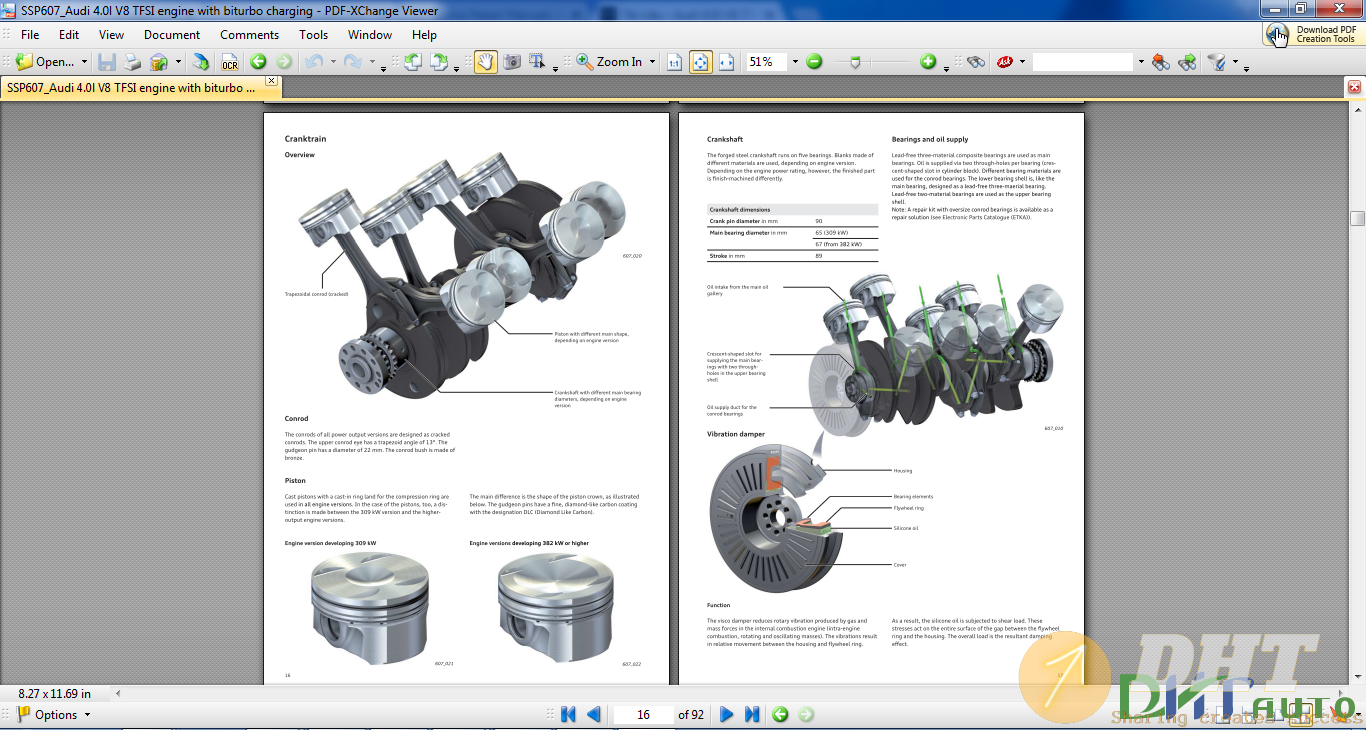1366x730 pixels.
Task: Toggle the Fit Page view
Action: 701,62
